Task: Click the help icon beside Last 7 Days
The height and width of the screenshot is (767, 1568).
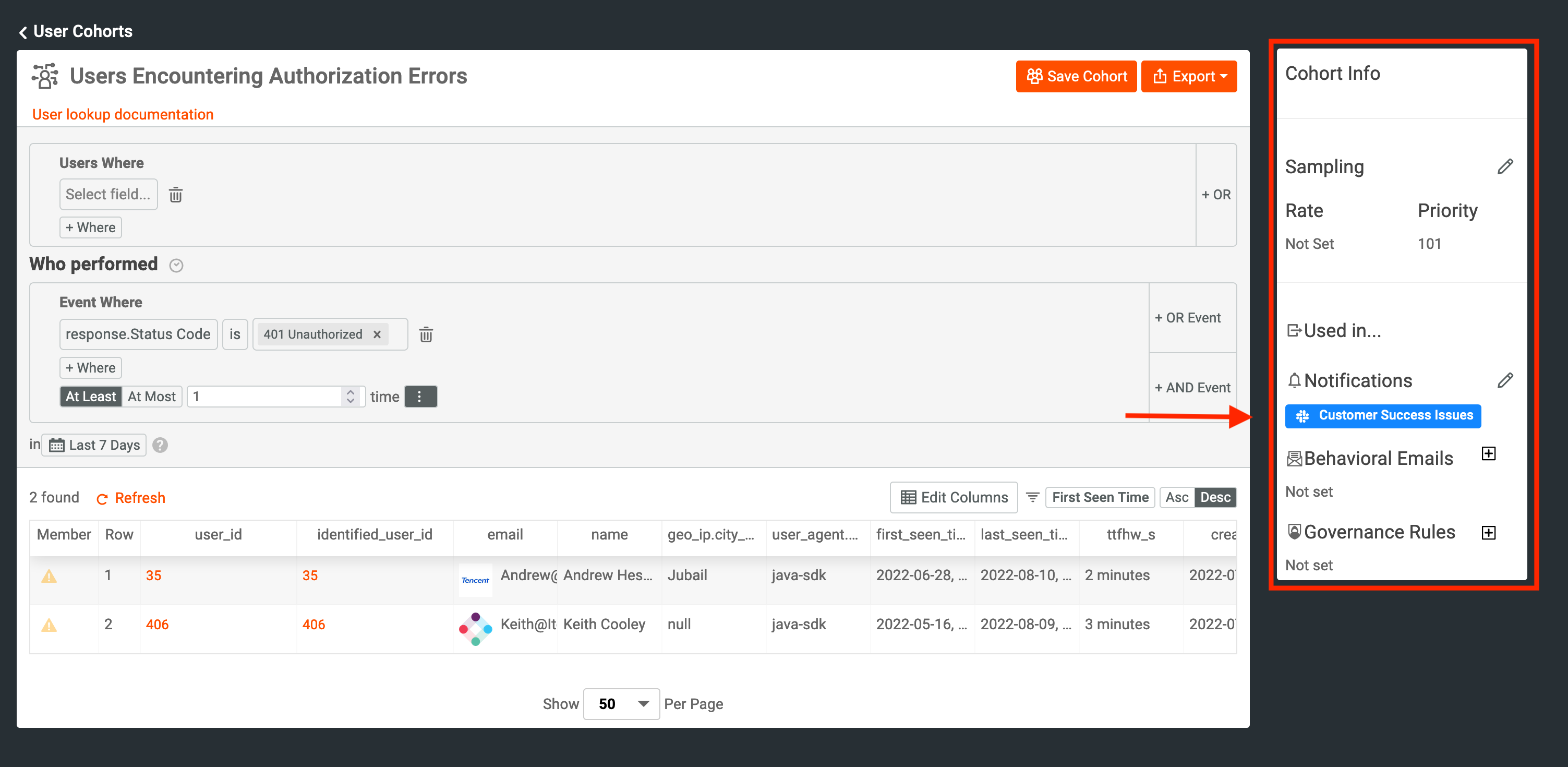Action: coord(160,446)
